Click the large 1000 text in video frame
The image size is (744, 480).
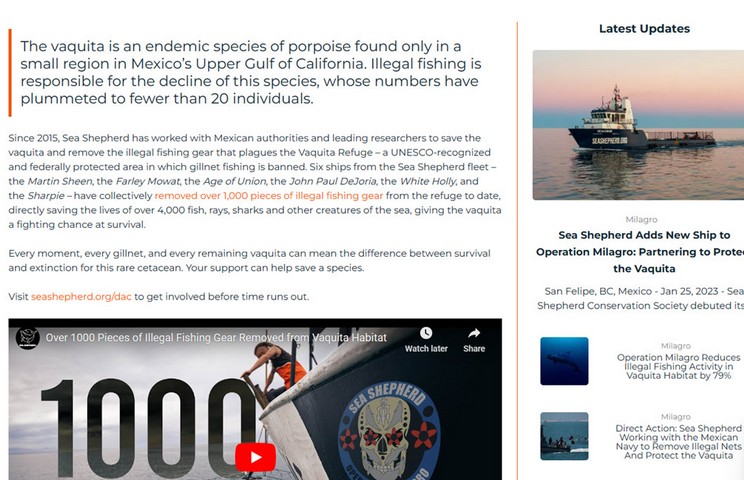(148, 428)
